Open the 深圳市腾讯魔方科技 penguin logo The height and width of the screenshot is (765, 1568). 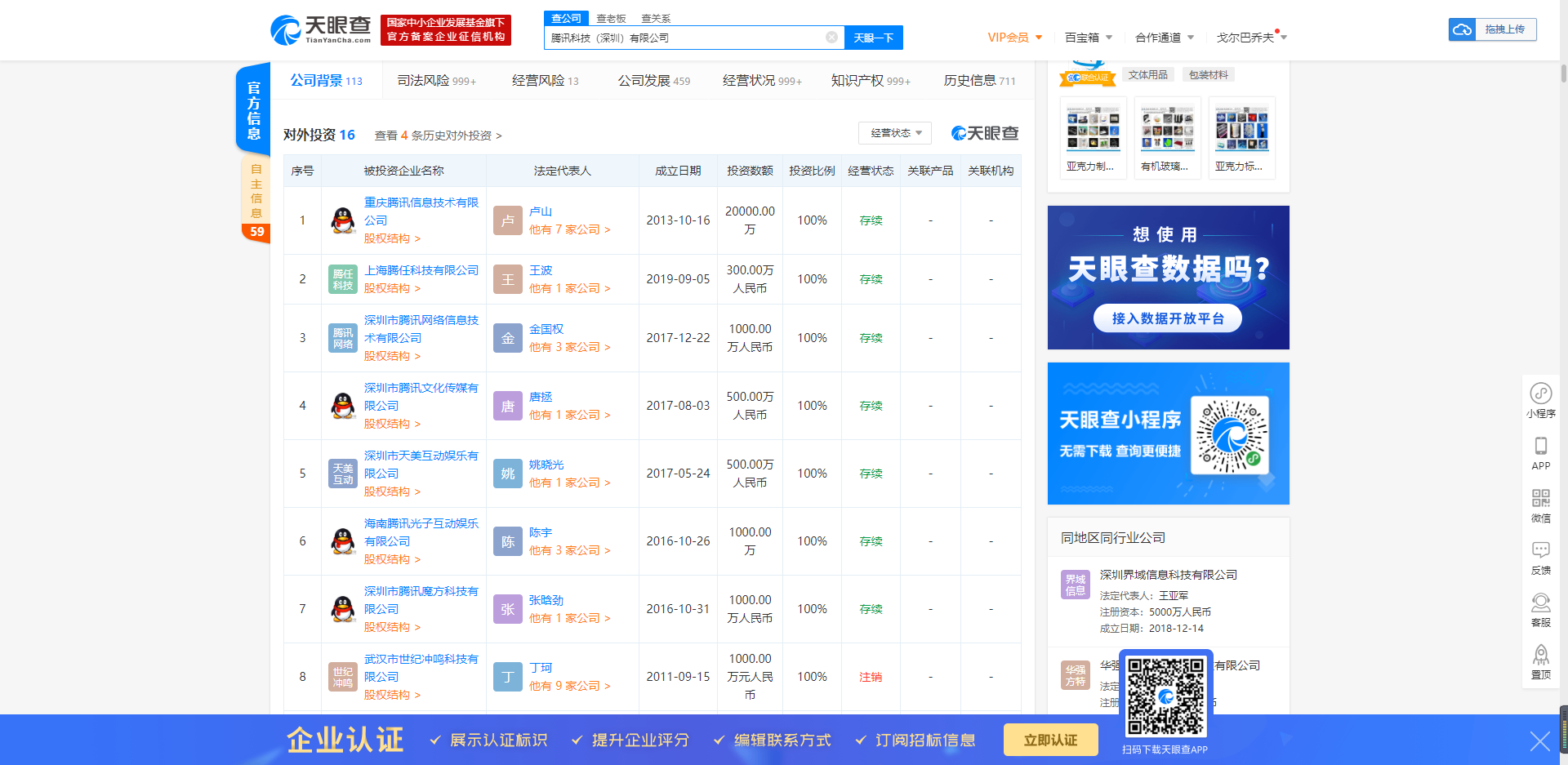pyautogui.click(x=343, y=609)
